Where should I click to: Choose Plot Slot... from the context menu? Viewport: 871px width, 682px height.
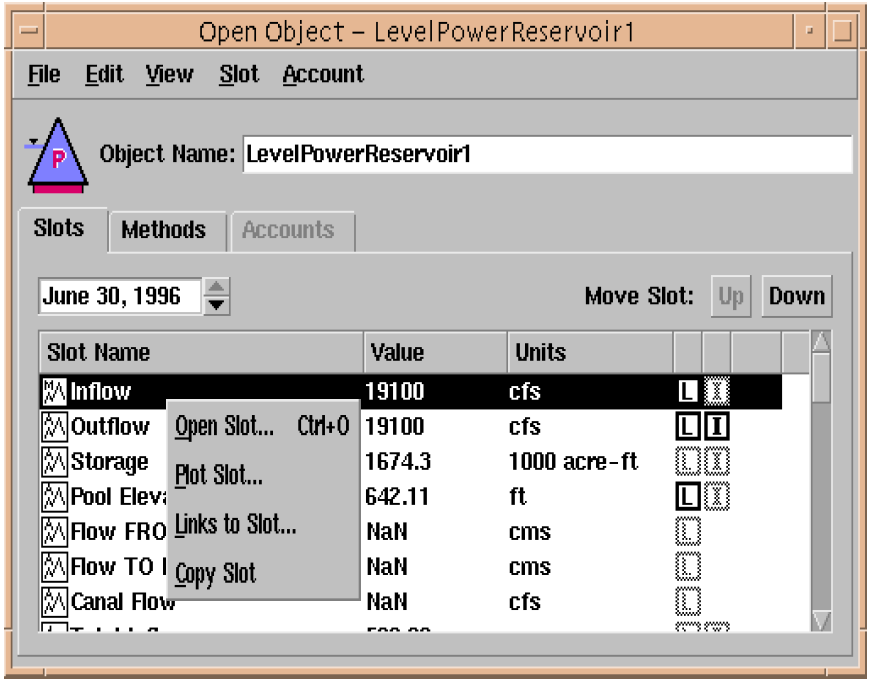click(x=219, y=476)
